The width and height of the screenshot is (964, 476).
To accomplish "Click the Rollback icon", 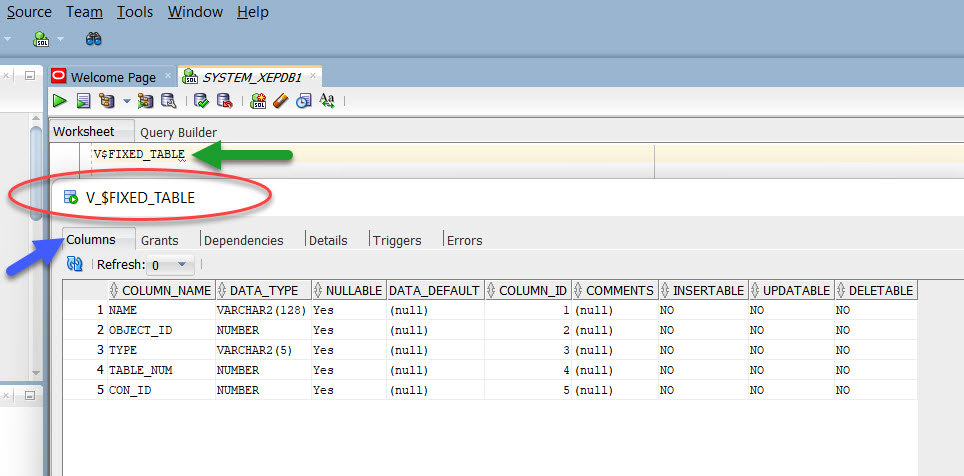I will point(225,101).
